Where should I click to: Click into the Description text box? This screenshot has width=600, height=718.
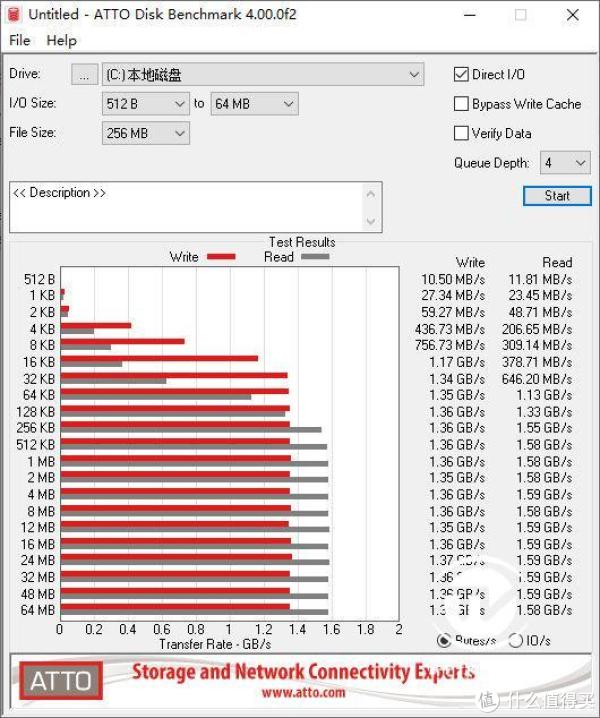point(187,207)
